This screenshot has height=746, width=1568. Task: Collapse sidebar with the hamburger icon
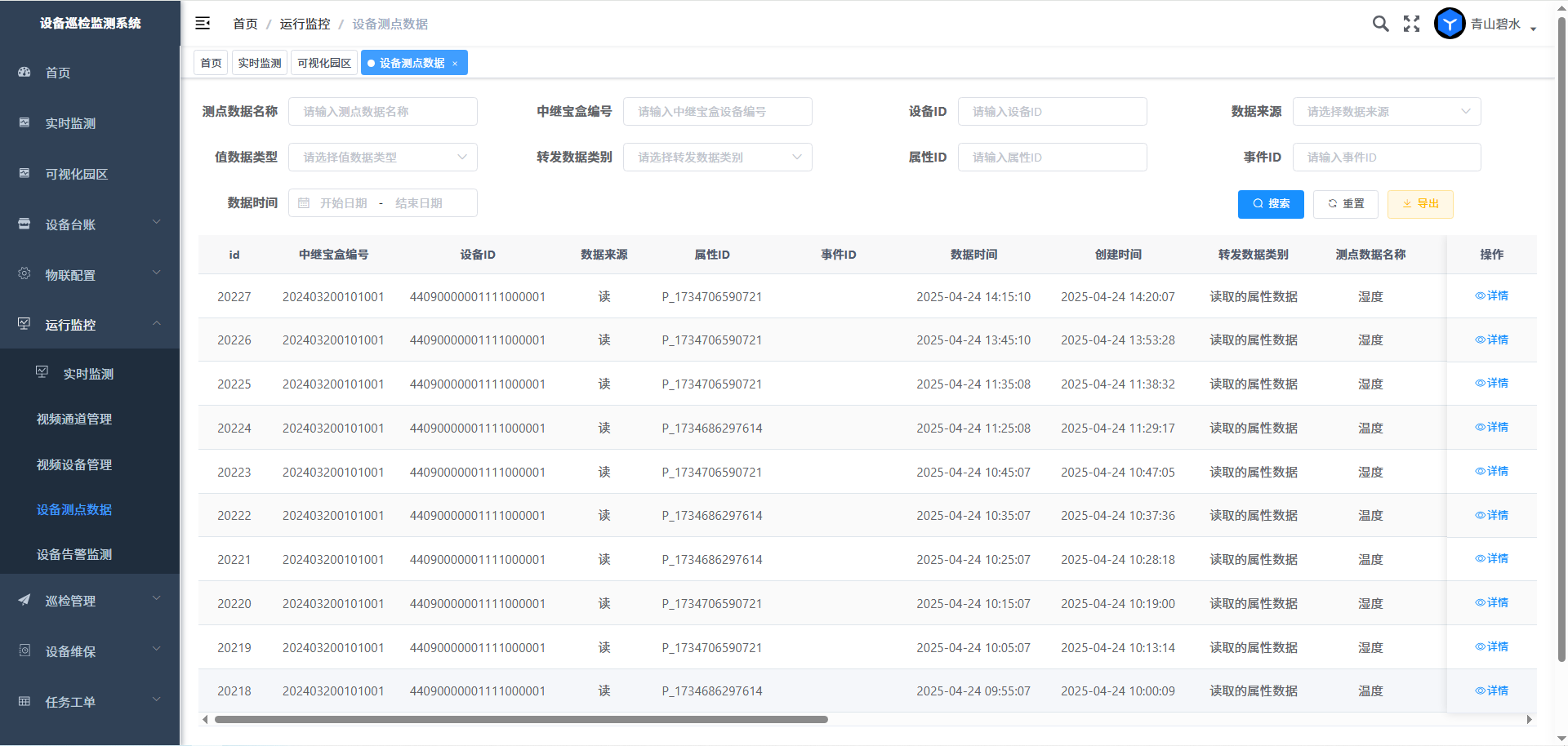pos(203,24)
